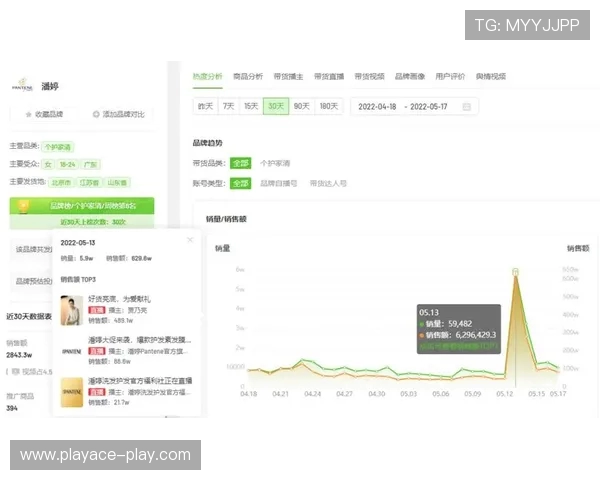Click the 销售额 TOP3 heading
This screenshot has width=600, height=480.
pos(78,279)
